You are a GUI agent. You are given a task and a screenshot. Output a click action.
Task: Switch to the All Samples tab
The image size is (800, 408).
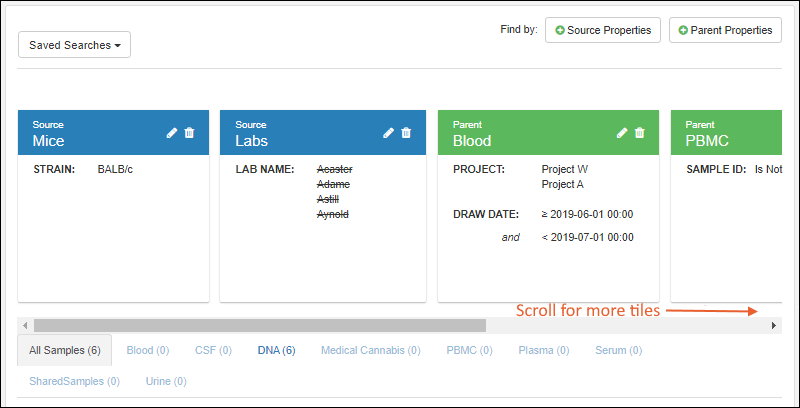65,350
